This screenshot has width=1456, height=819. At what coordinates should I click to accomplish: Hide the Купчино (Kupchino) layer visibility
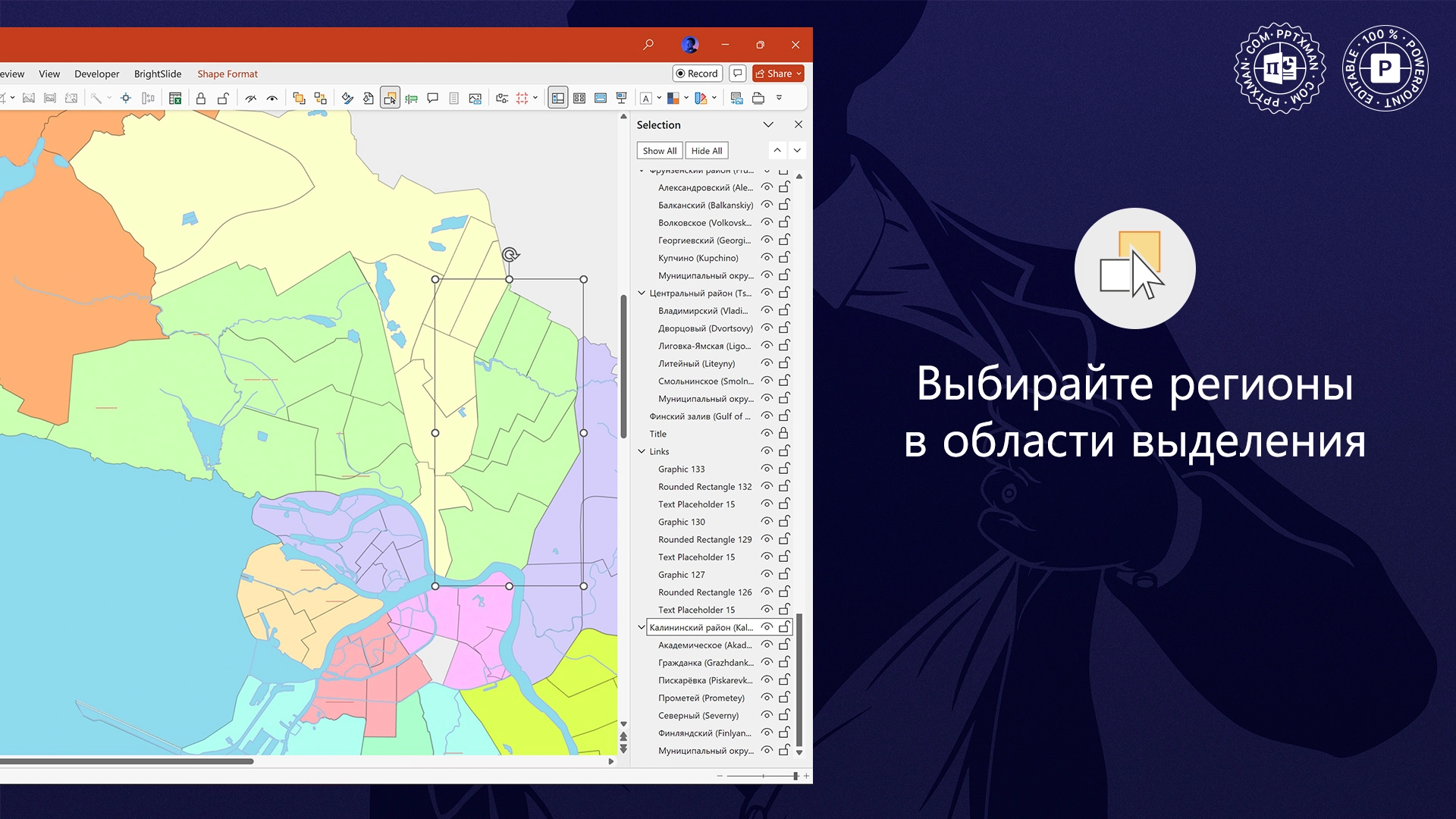coord(767,258)
